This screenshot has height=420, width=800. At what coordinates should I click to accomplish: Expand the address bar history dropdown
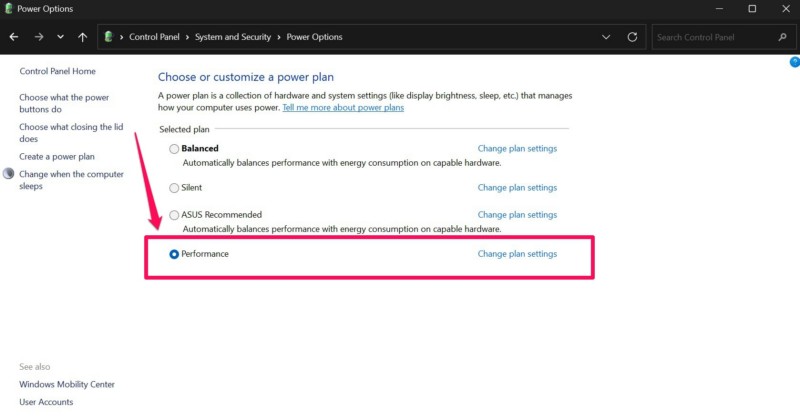pos(606,37)
